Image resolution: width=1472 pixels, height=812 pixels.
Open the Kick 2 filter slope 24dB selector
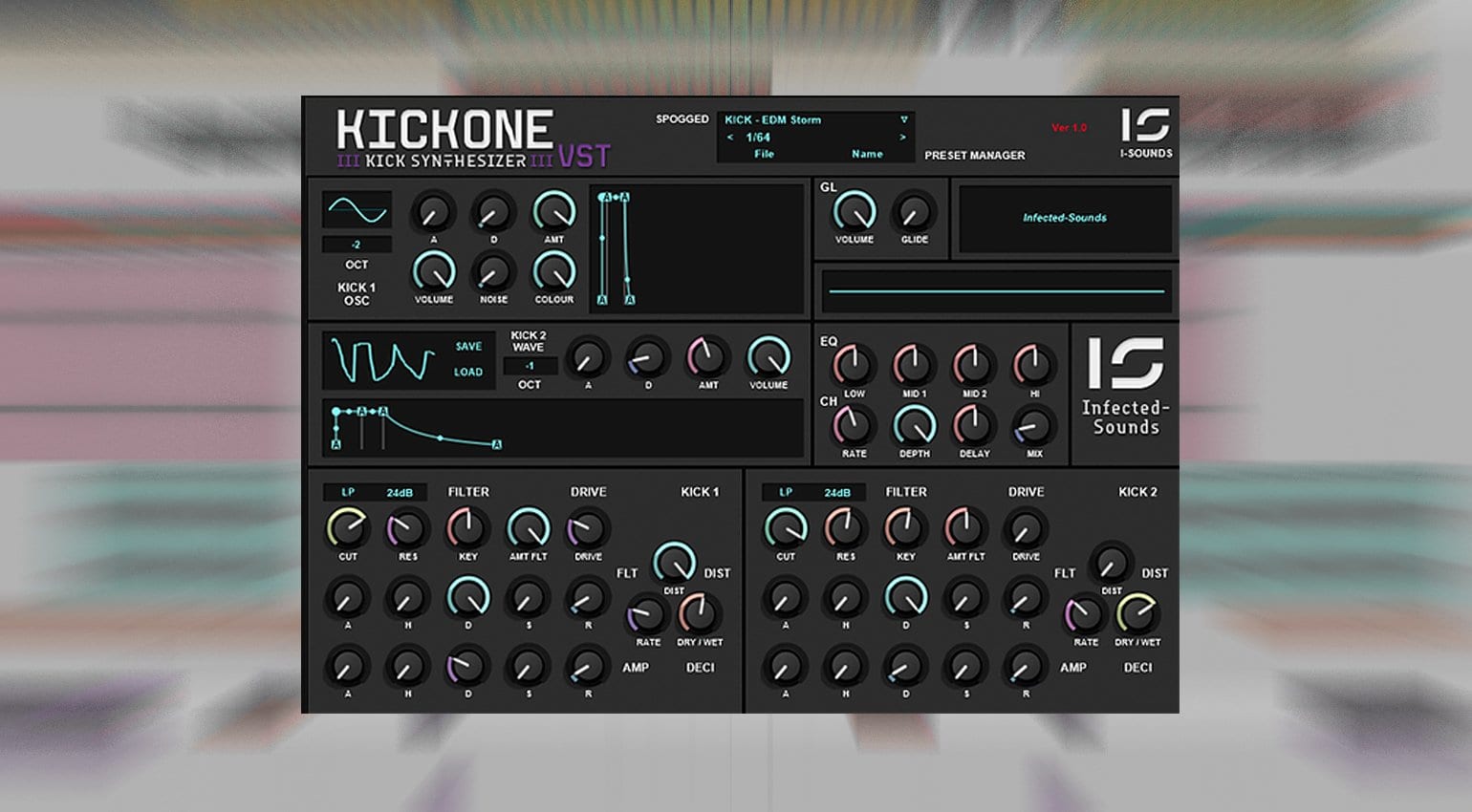click(837, 492)
